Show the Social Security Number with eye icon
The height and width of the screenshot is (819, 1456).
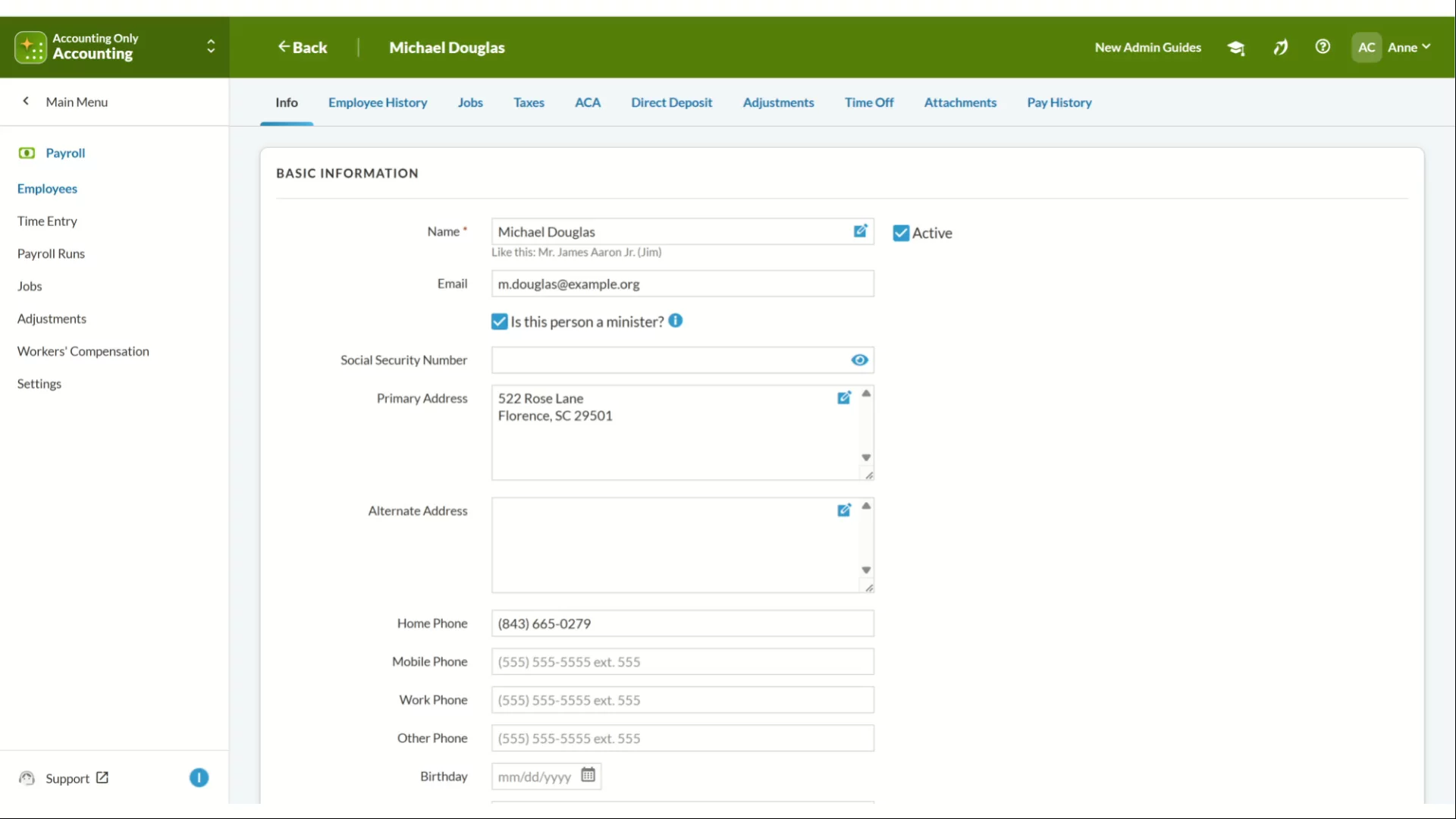859,360
